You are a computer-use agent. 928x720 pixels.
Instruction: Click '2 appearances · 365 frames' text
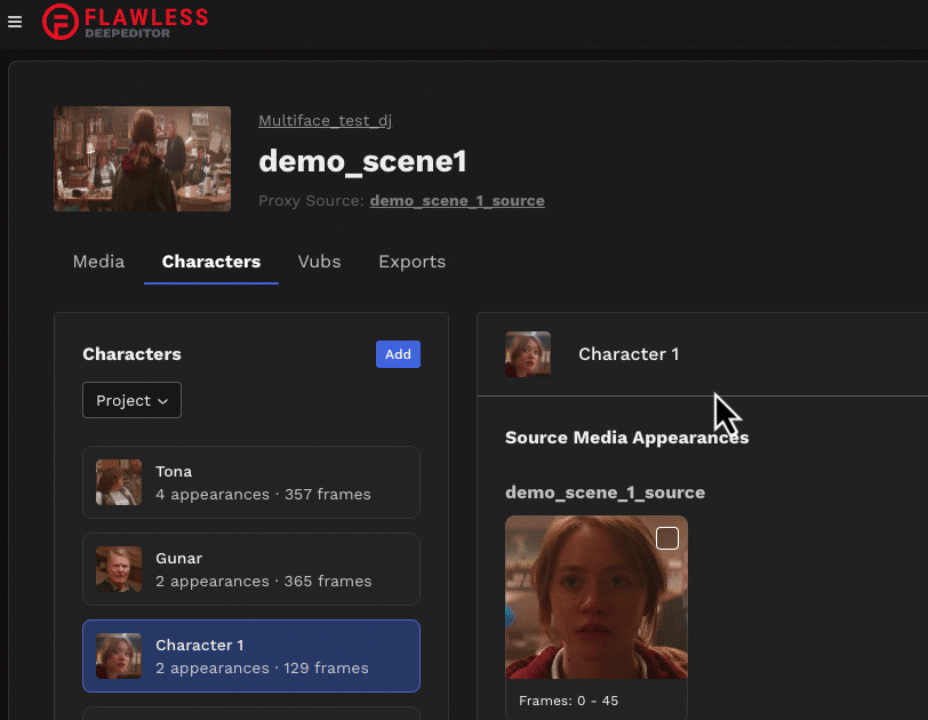click(x=263, y=581)
